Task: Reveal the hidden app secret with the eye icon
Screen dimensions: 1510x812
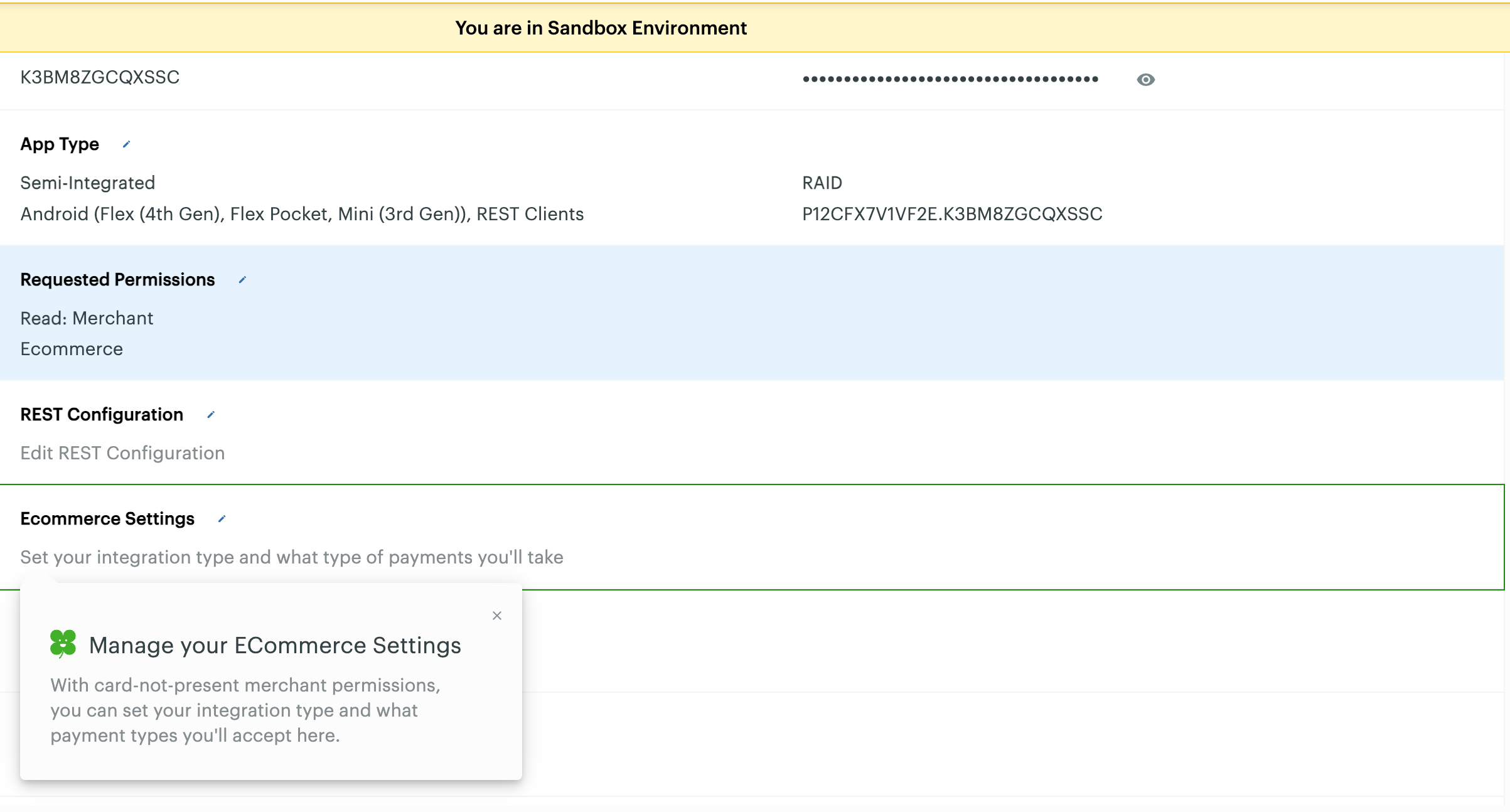Action: [1145, 80]
